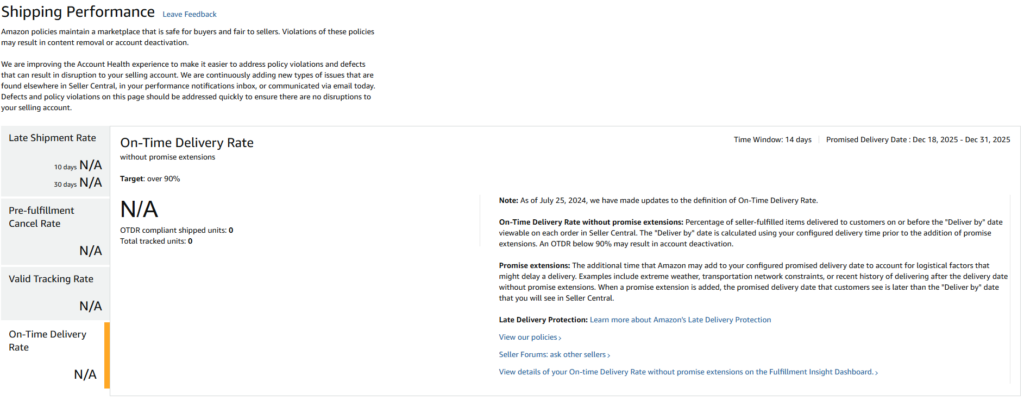
Task: Click the 10 days Late Shipment value
Action: click(x=90, y=165)
